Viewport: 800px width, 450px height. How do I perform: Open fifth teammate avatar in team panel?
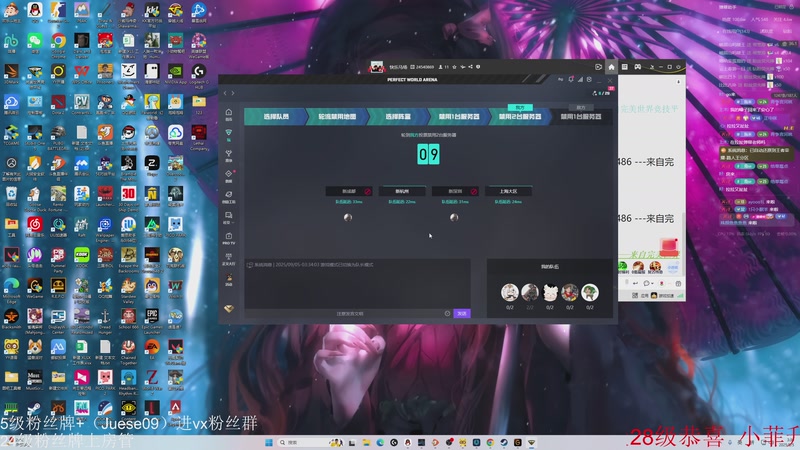click(x=590, y=292)
